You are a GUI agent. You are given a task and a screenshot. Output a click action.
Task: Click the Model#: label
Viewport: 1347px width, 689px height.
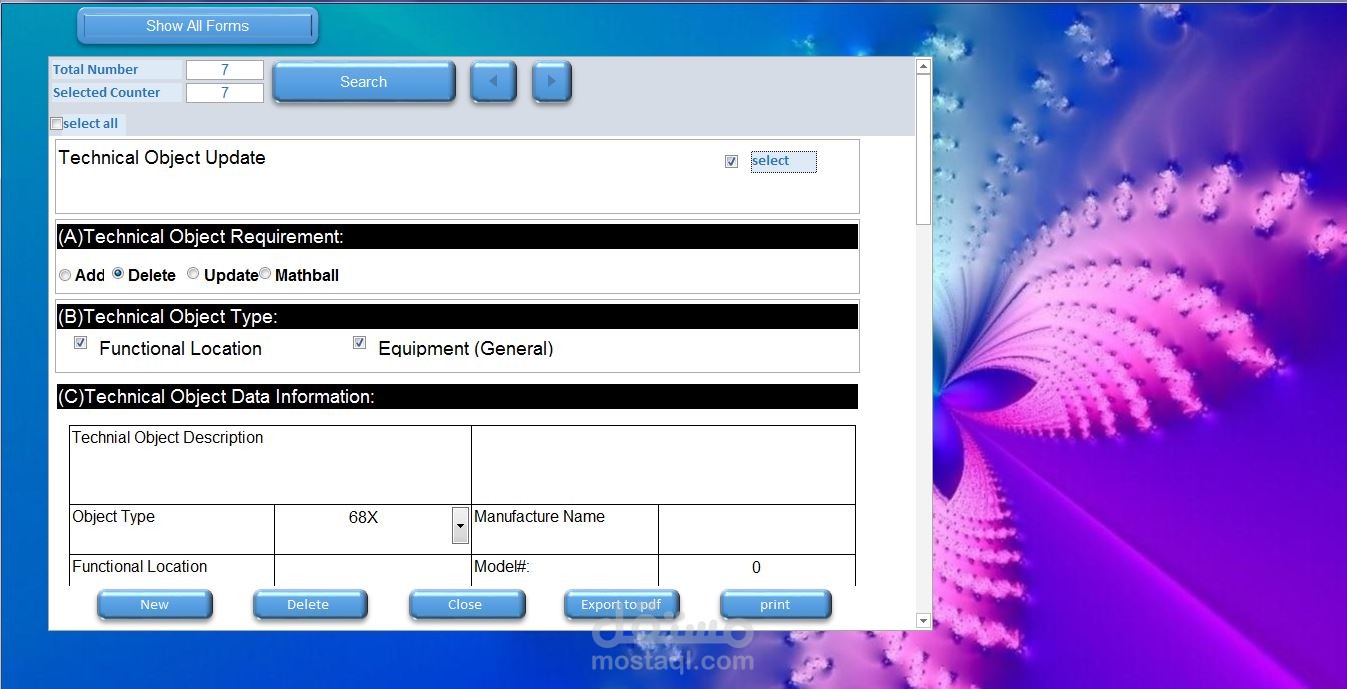[502, 567]
